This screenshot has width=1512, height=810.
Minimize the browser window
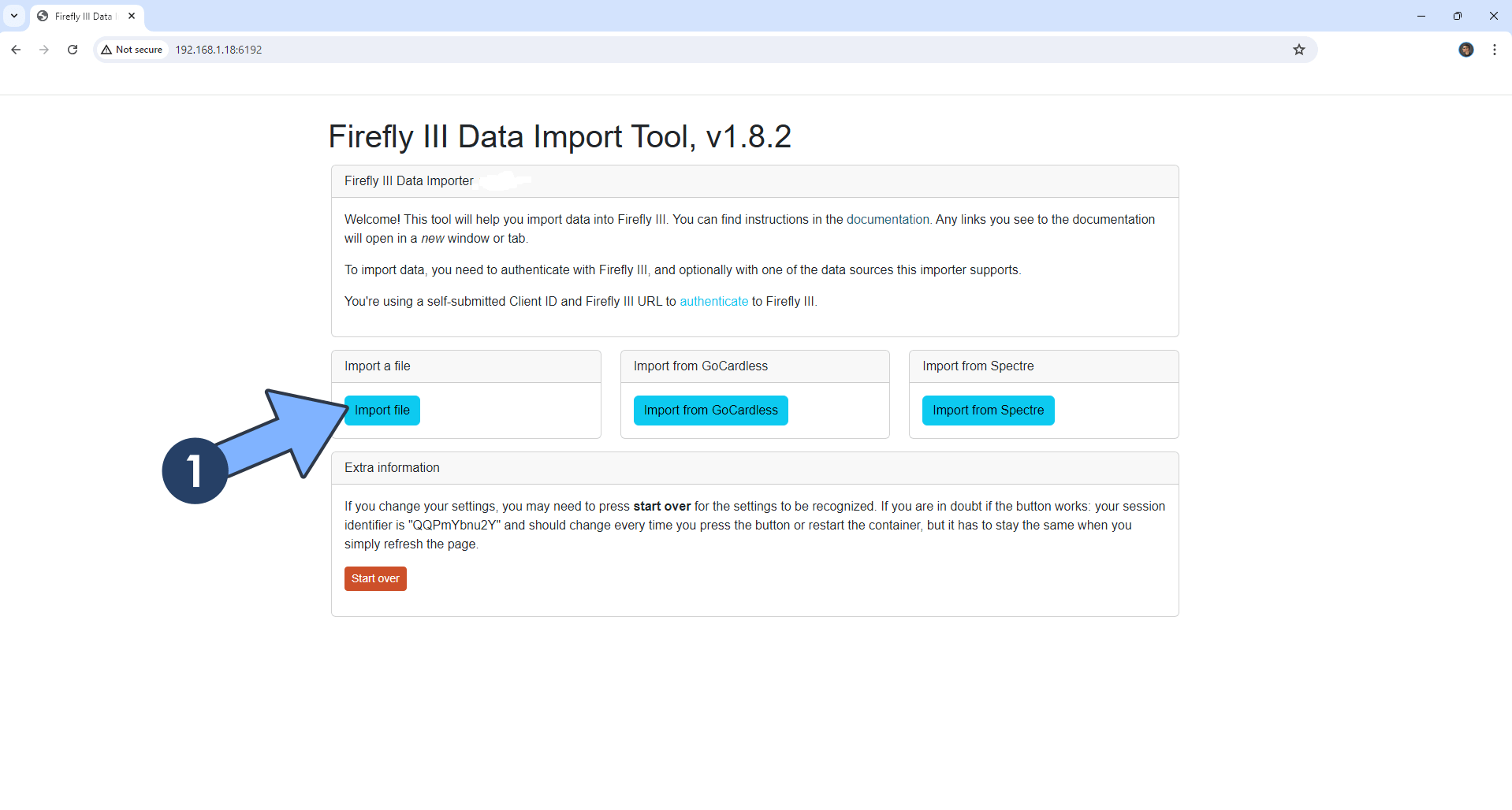click(x=1421, y=16)
